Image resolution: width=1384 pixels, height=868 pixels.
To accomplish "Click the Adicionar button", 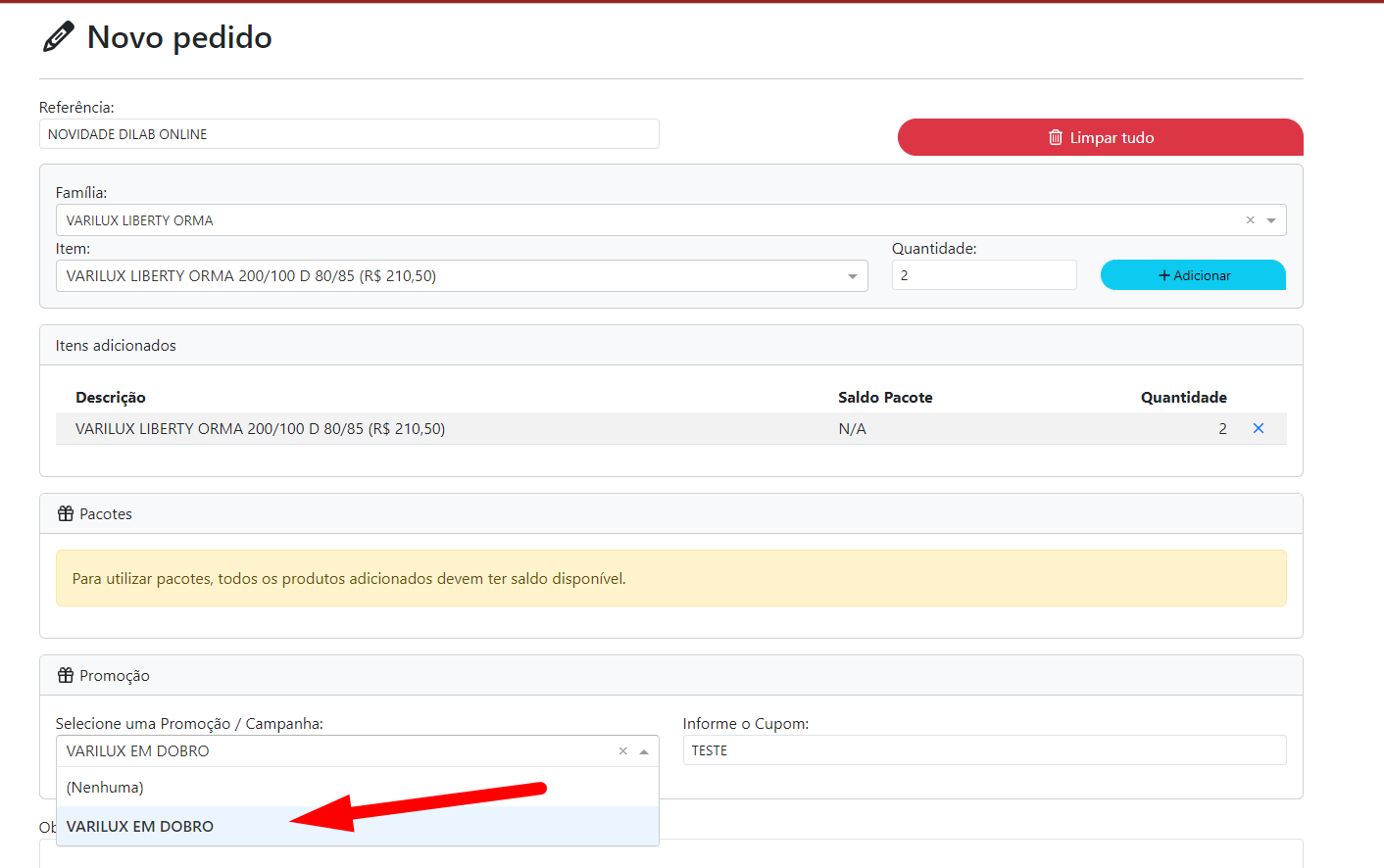I will (1193, 275).
